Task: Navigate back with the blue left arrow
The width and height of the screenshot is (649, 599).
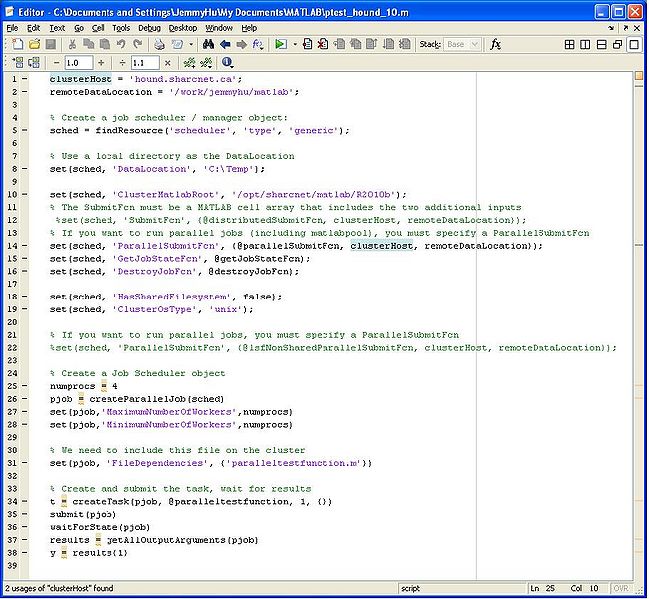Action: coord(226,45)
